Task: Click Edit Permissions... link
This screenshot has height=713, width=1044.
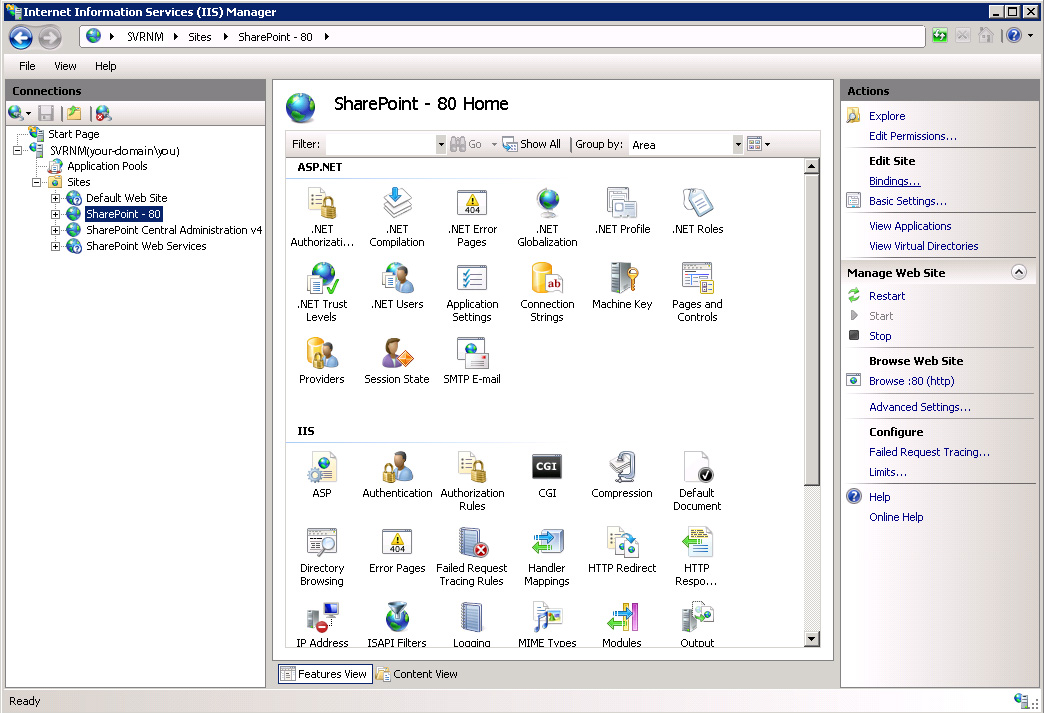Action: 913,136
